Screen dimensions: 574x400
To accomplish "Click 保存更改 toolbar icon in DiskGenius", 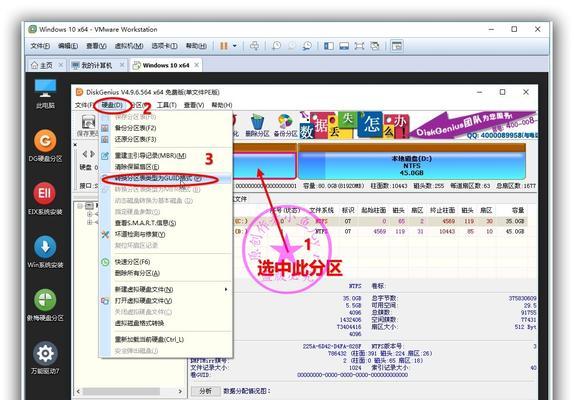I will pyautogui.click(x=88, y=125).
